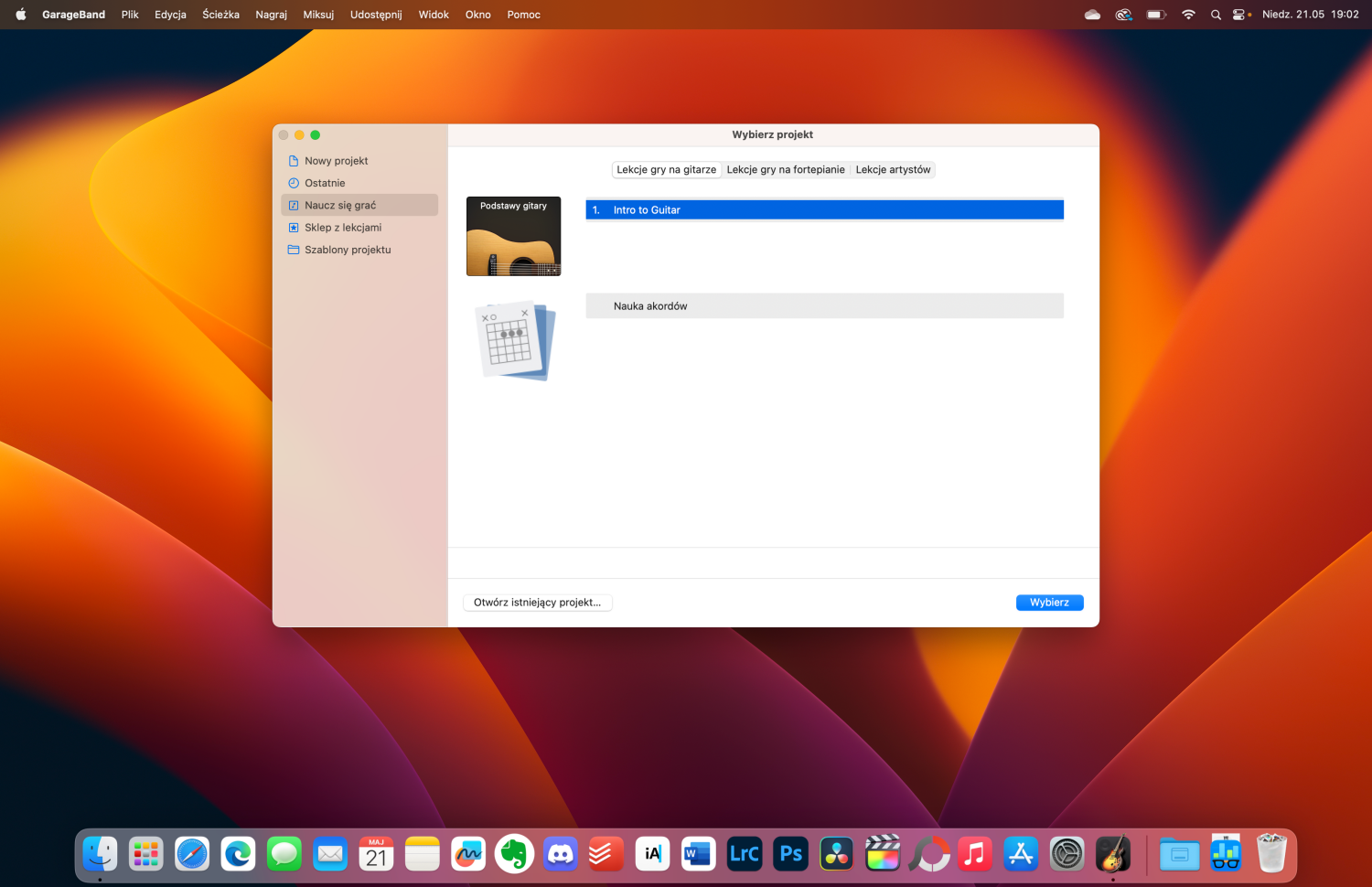1372x887 pixels.
Task: Click the Ostatnie clock icon in sidebar
Action: (x=294, y=183)
